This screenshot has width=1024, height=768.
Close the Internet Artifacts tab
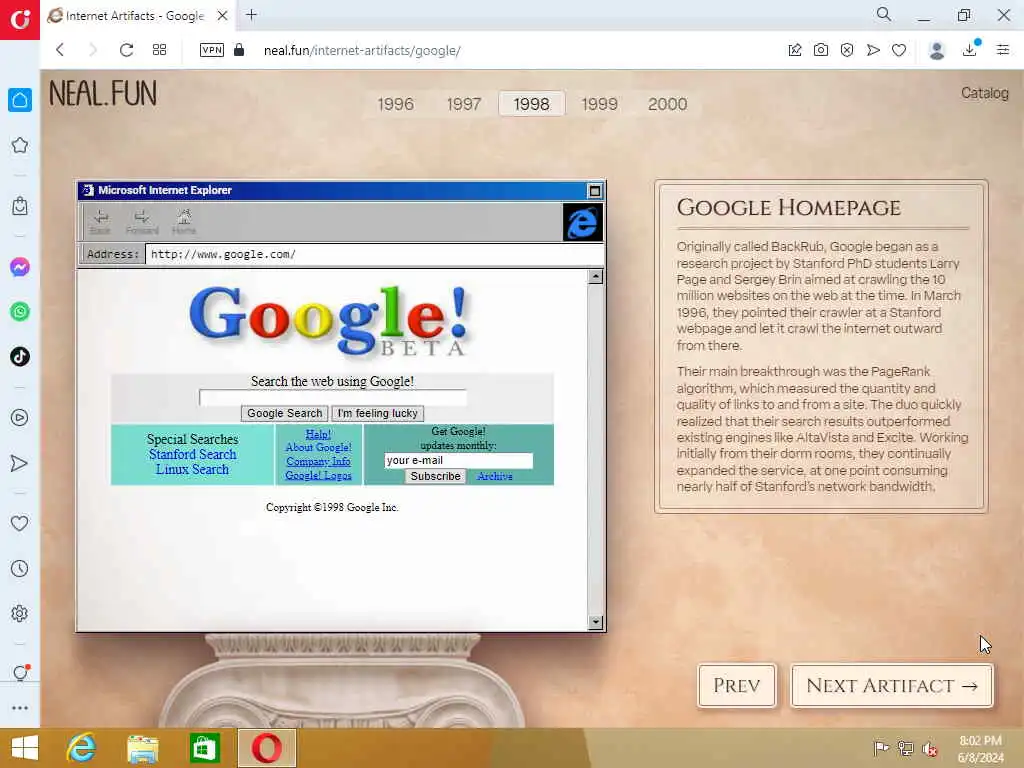point(223,15)
